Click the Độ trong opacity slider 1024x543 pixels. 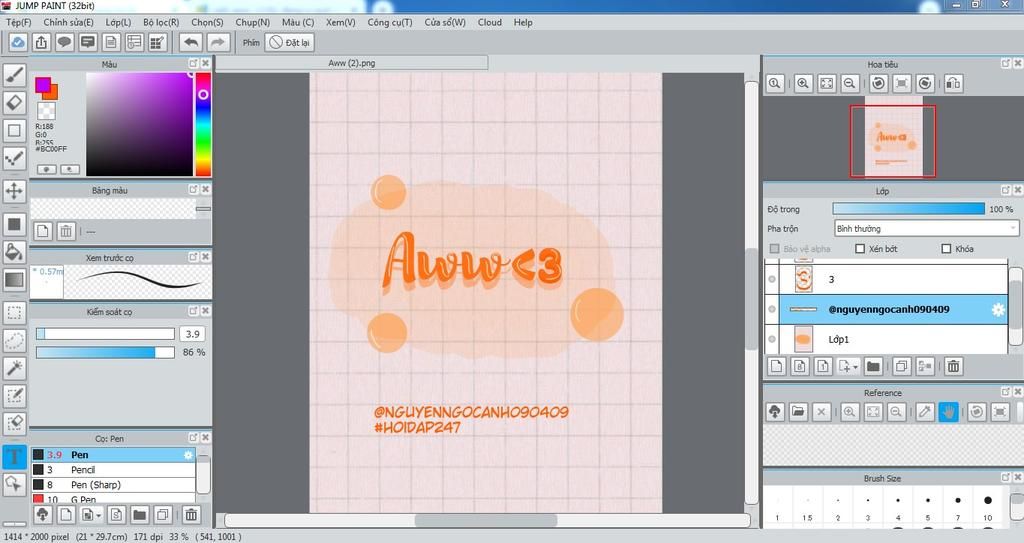point(908,209)
